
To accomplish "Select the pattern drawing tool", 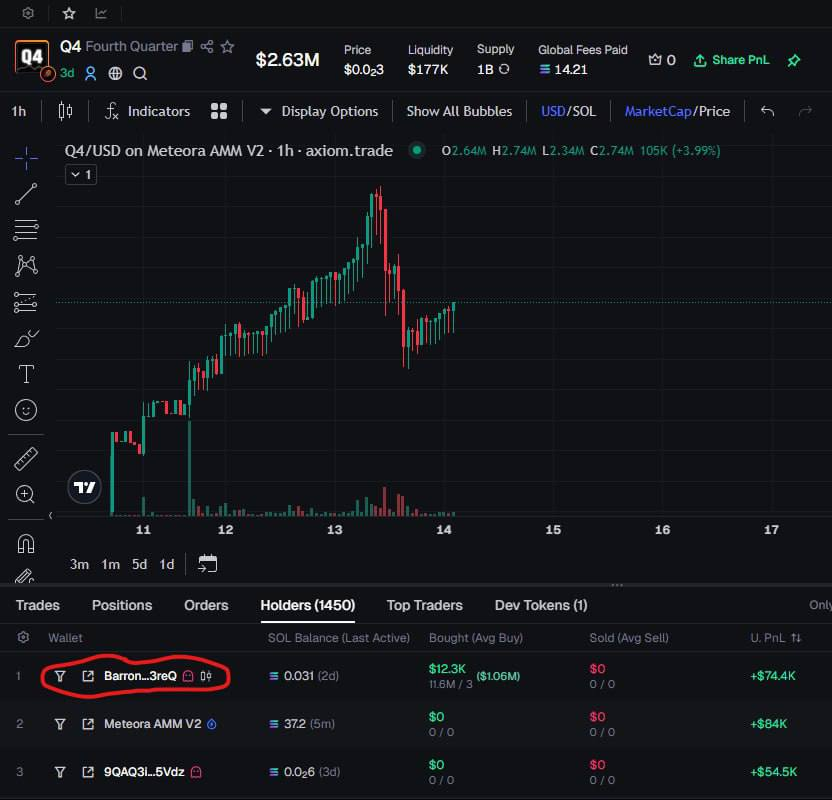I will click(26, 266).
